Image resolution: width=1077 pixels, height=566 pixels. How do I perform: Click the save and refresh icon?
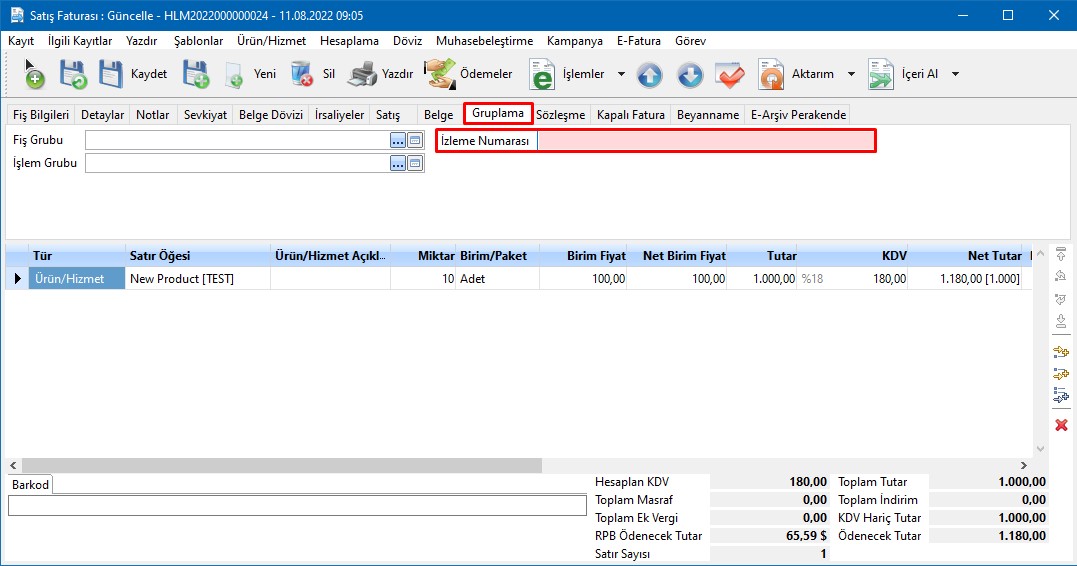[x=73, y=74]
